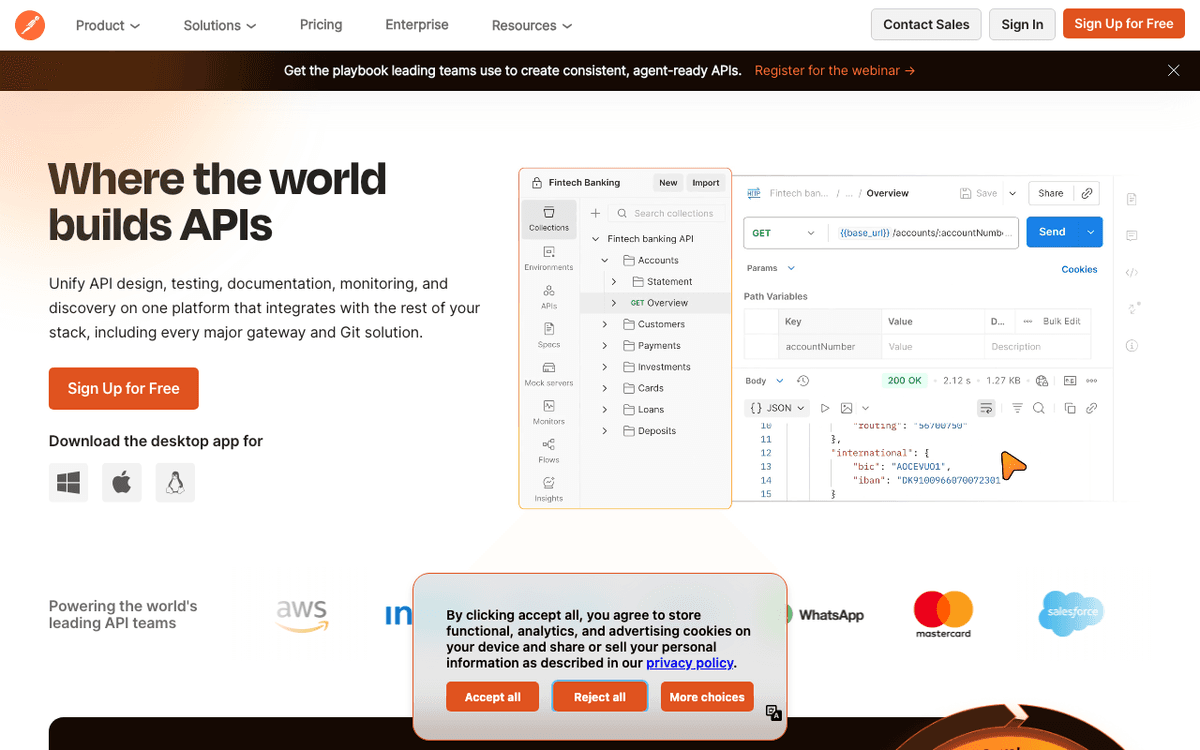Expand the Customers folder

[605, 324]
